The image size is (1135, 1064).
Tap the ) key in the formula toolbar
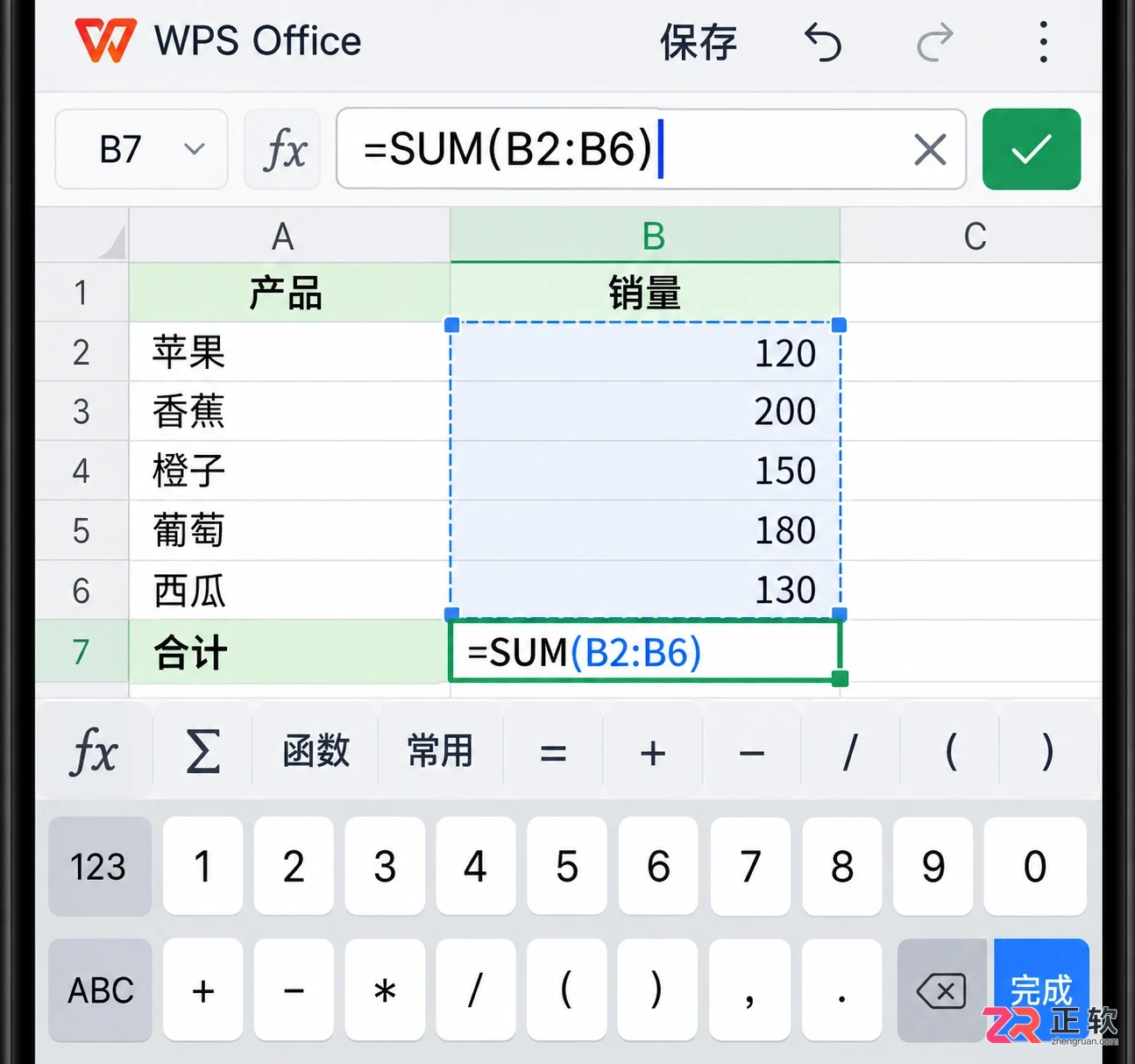pyautogui.click(x=1048, y=752)
